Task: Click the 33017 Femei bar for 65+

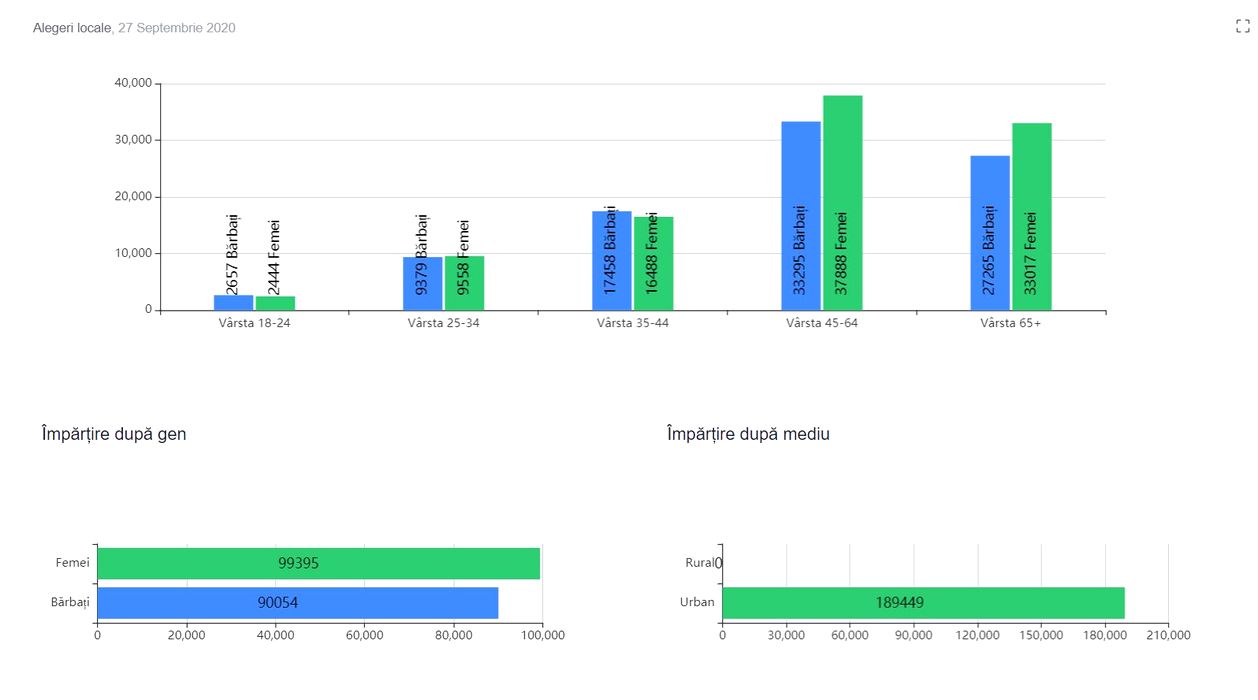Action: point(1031,216)
